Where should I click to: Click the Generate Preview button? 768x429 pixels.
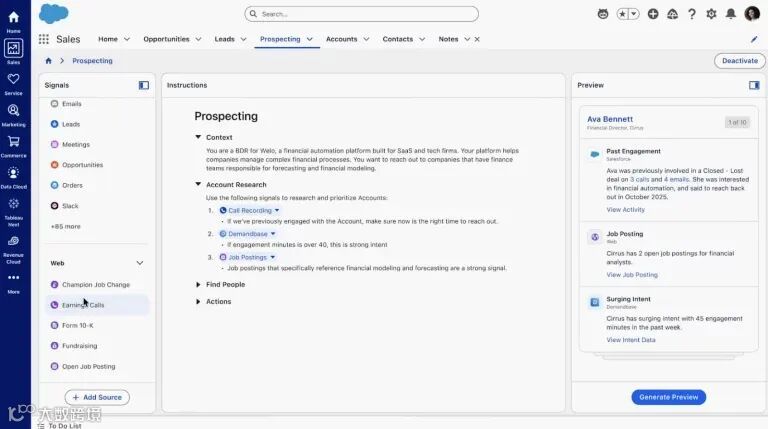669,397
